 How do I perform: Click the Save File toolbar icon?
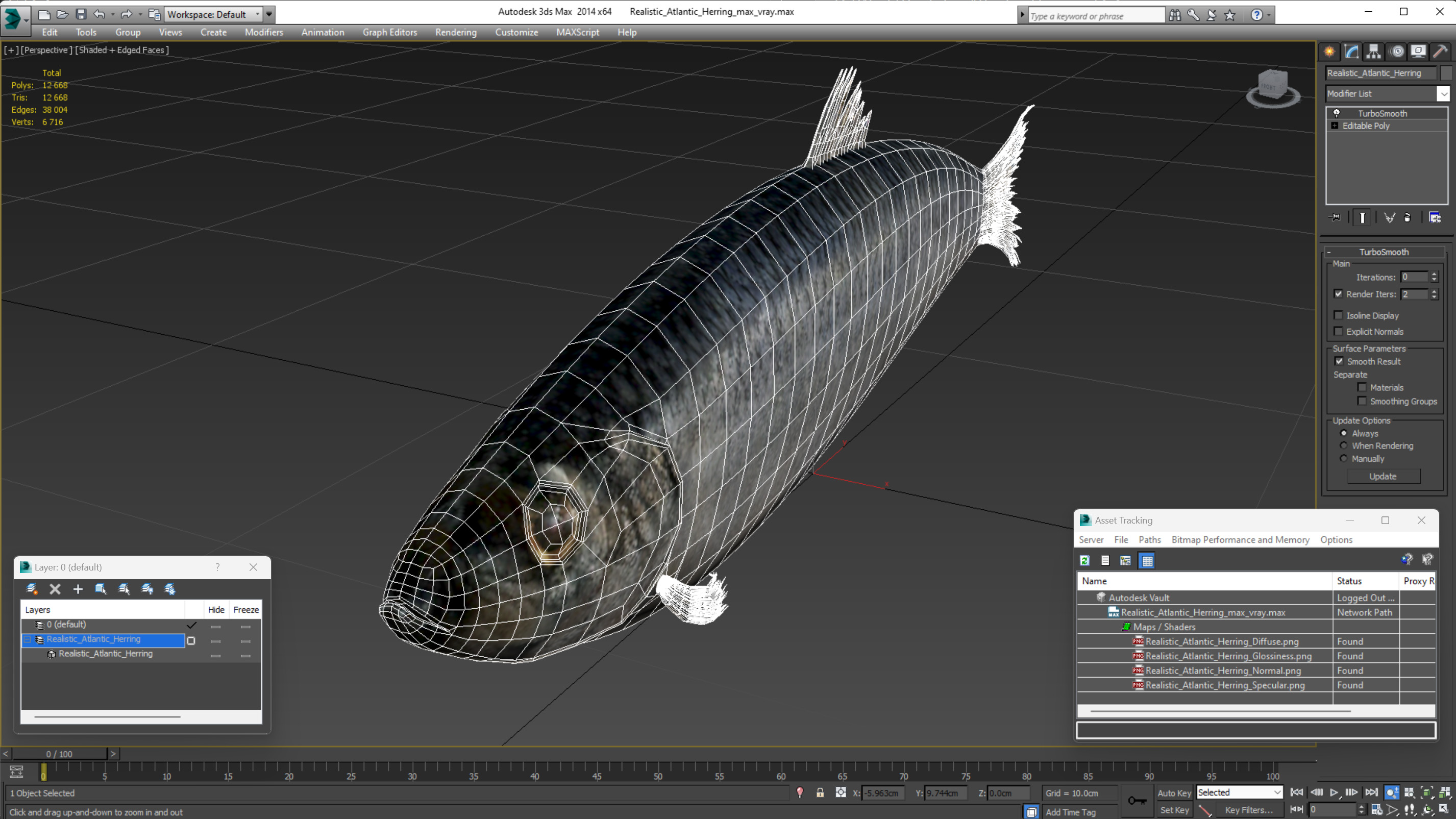[x=81, y=14]
